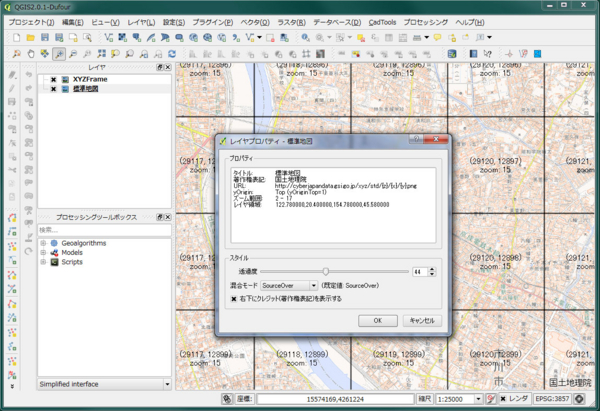The image size is (600, 411).
Task: Click the undo arrow in left toolbar
Action: tap(29, 75)
